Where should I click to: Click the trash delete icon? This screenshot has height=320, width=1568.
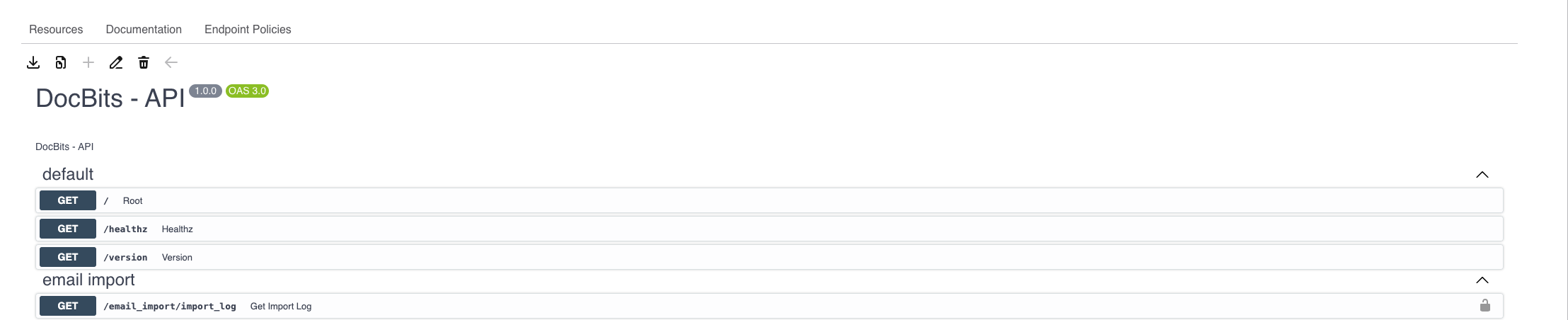click(x=144, y=63)
